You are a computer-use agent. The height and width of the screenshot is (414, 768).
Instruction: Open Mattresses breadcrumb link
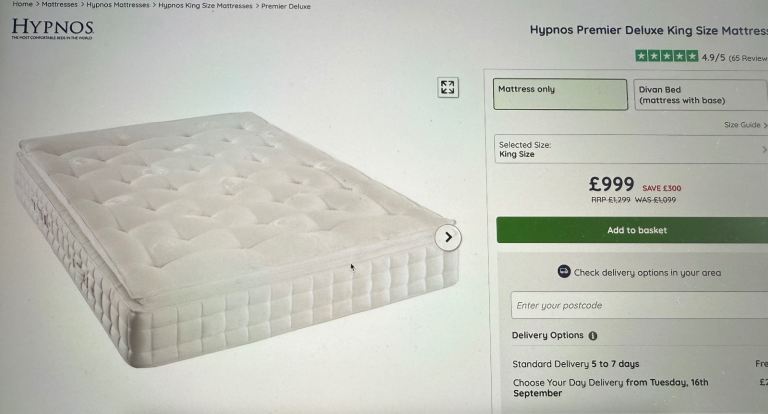(x=59, y=4)
